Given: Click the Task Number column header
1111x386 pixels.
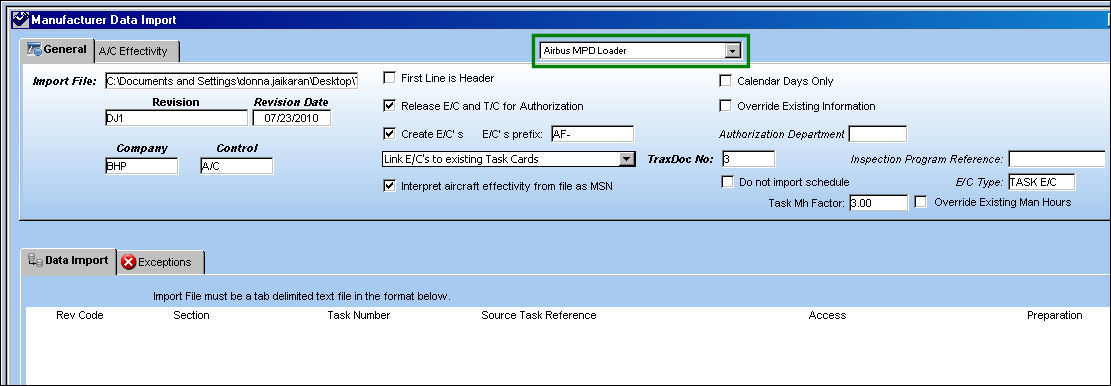Looking at the screenshot, I should coord(359,315).
